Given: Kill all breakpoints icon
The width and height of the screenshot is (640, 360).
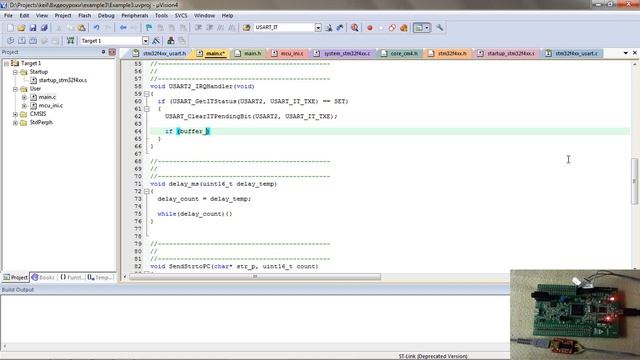Looking at the screenshot, I should (x=404, y=28).
